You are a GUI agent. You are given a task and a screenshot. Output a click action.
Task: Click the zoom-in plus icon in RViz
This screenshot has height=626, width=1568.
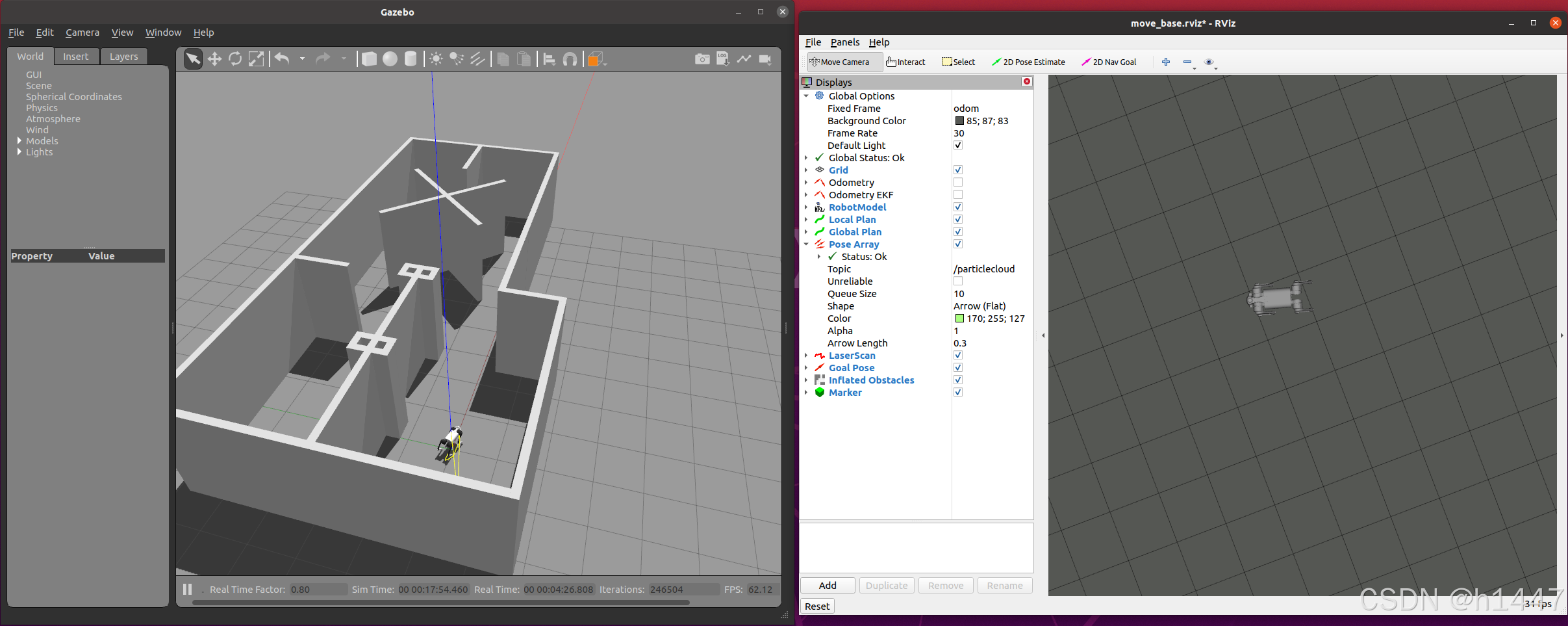[x=1166, y=62]
